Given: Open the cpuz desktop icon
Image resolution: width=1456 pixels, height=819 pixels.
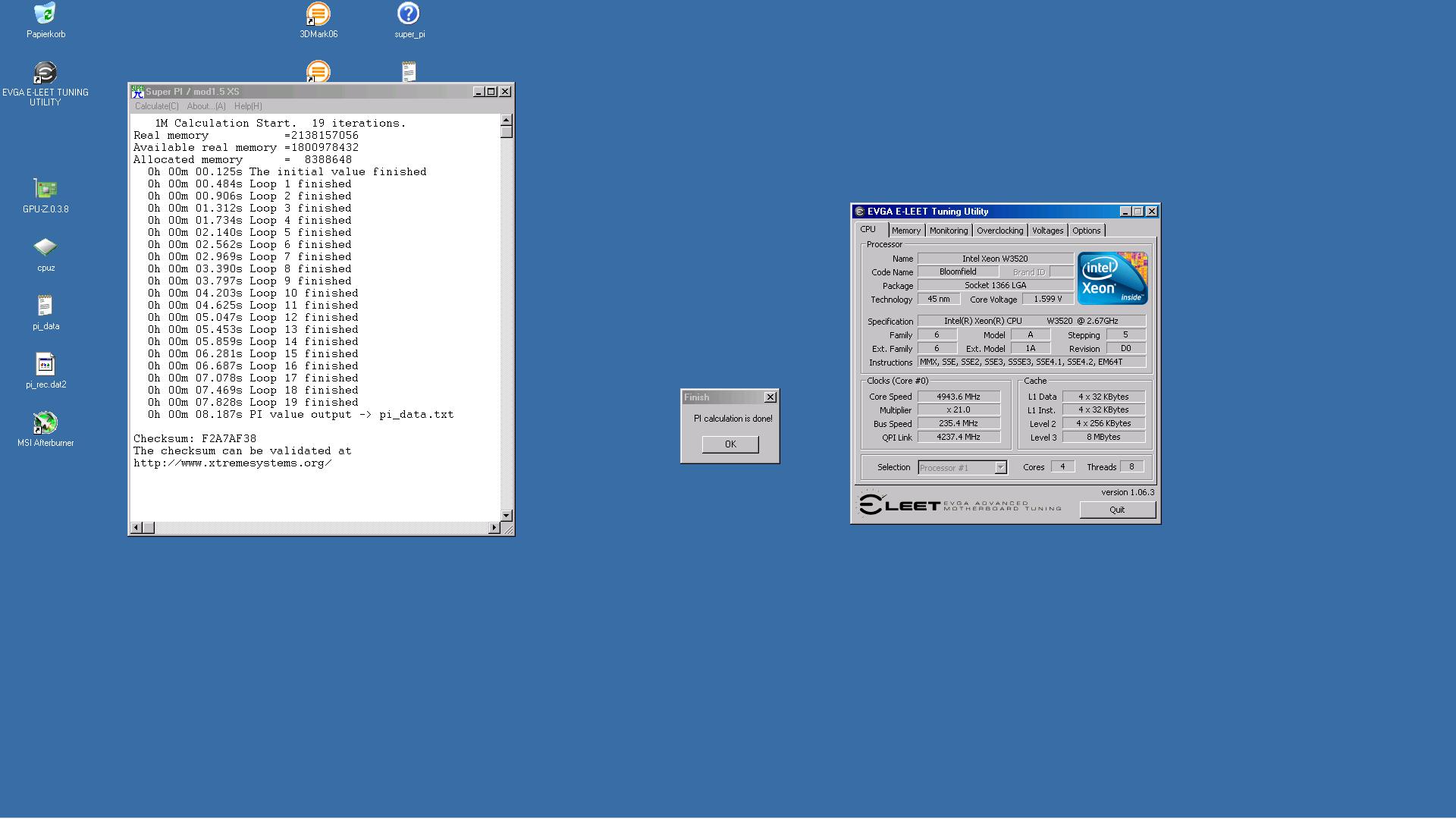Looking at the screenshot, I should 45,248.
